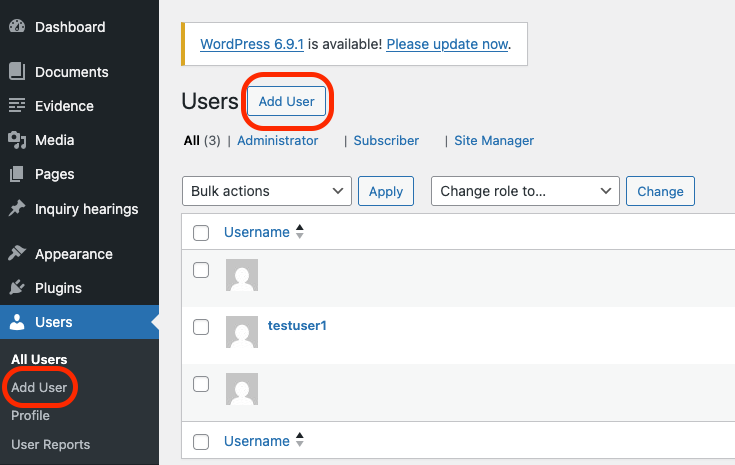Open User Reports submenu item
This screenshot has width=735, height=465.
pos(51,444)
